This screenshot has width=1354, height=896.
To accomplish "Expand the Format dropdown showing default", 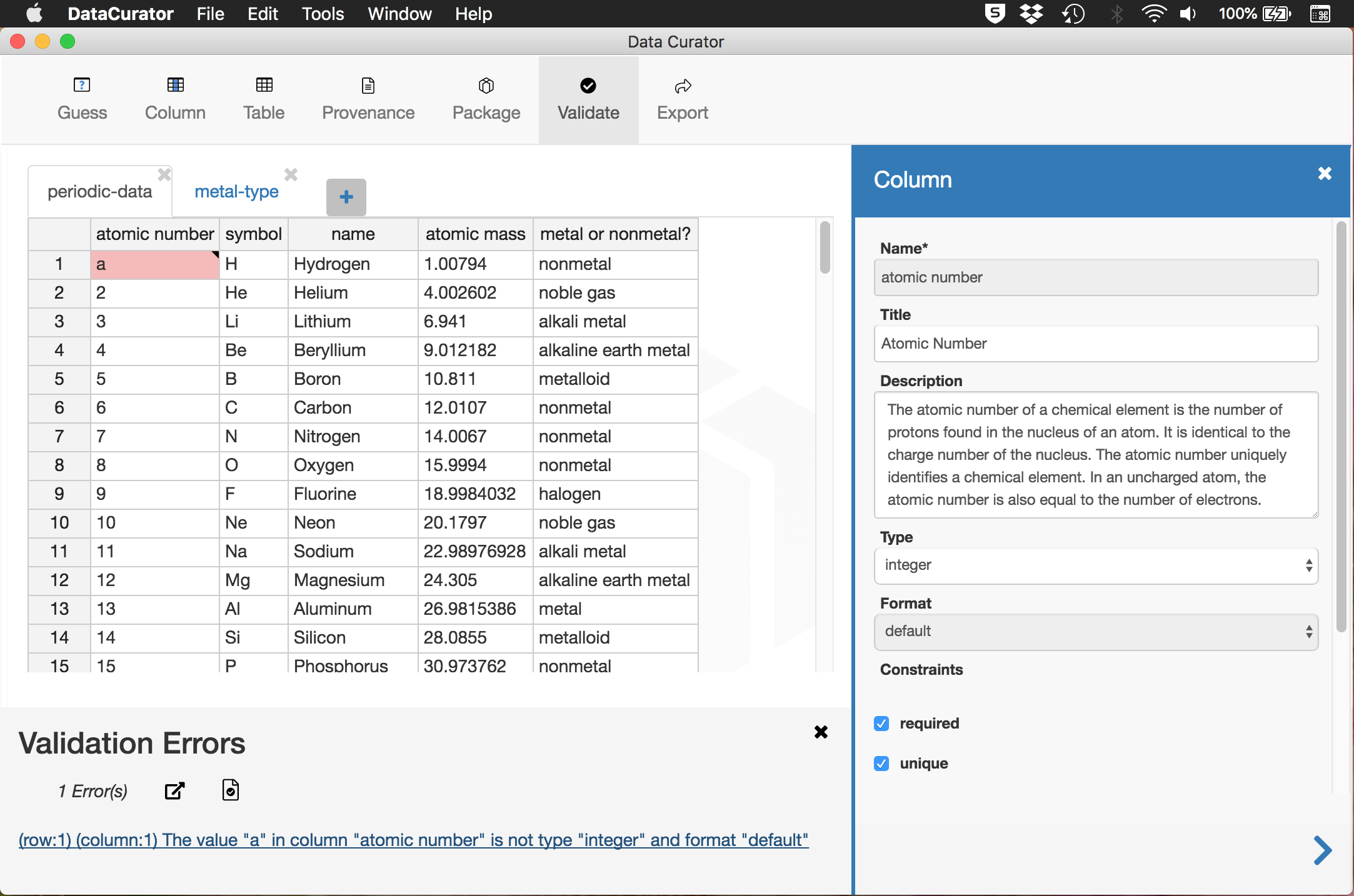I will point(1095,632).
